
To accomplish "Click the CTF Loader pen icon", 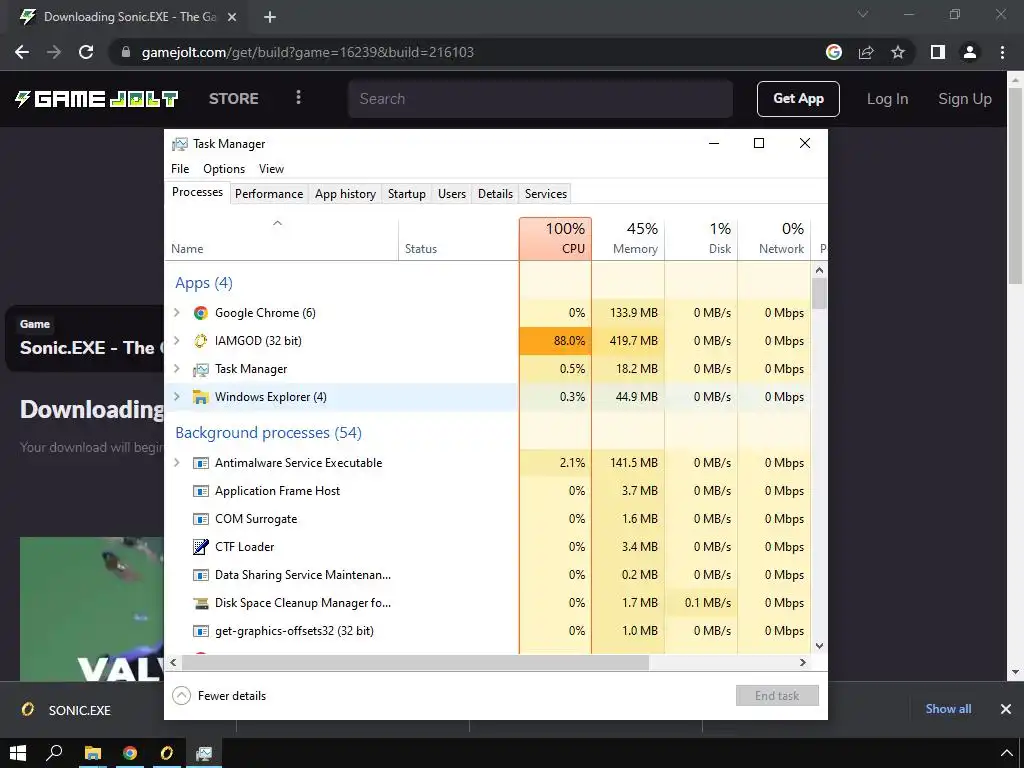I will pos(200,547).
